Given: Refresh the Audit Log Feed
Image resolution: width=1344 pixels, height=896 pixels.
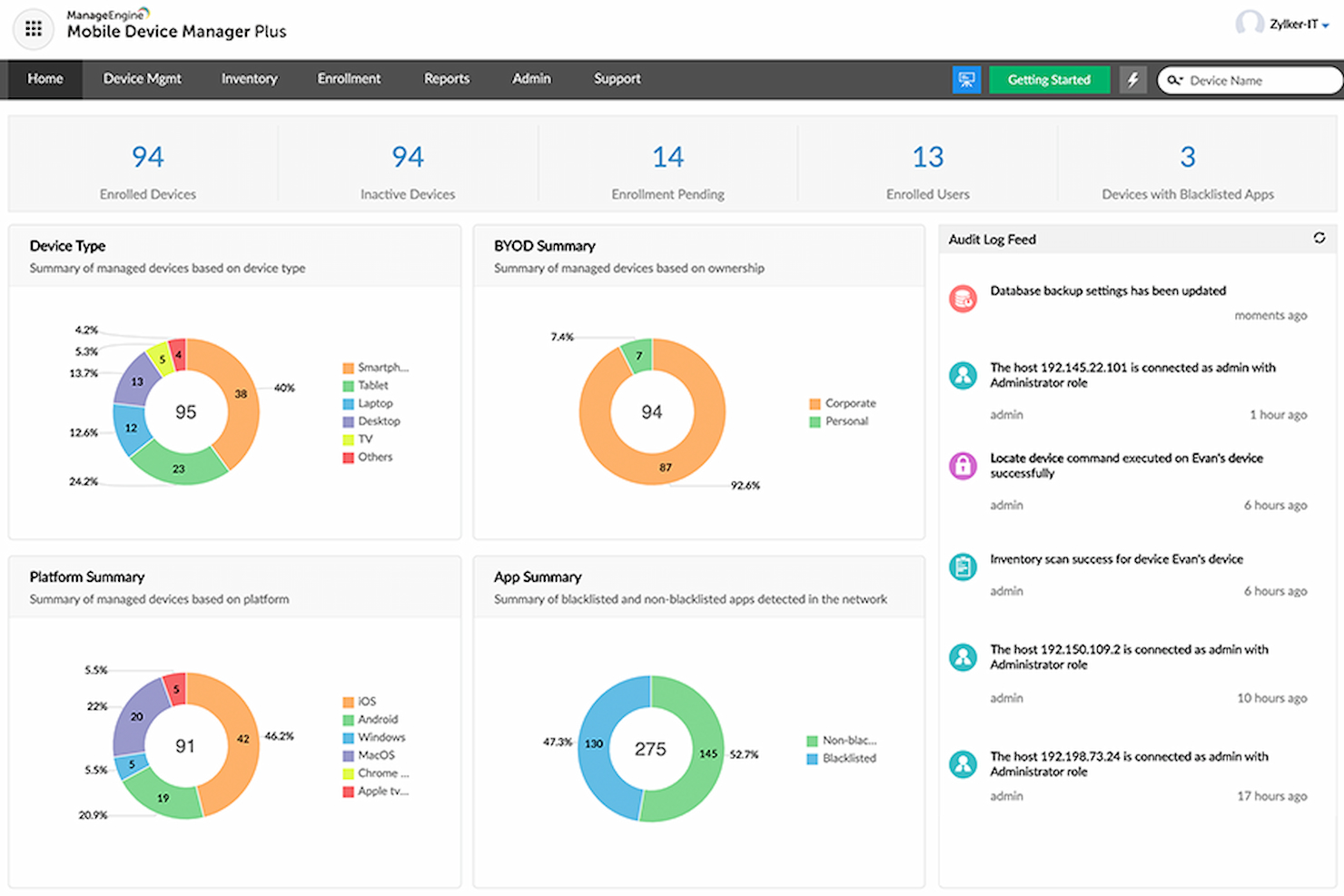Looking at the screenshot, I should (x=1319, y=239).
